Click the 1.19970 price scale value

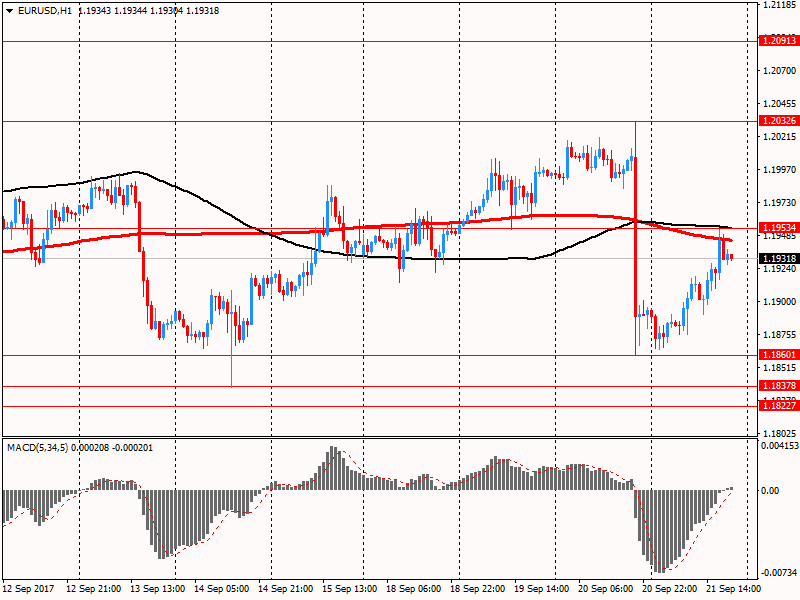pos(780,169)
